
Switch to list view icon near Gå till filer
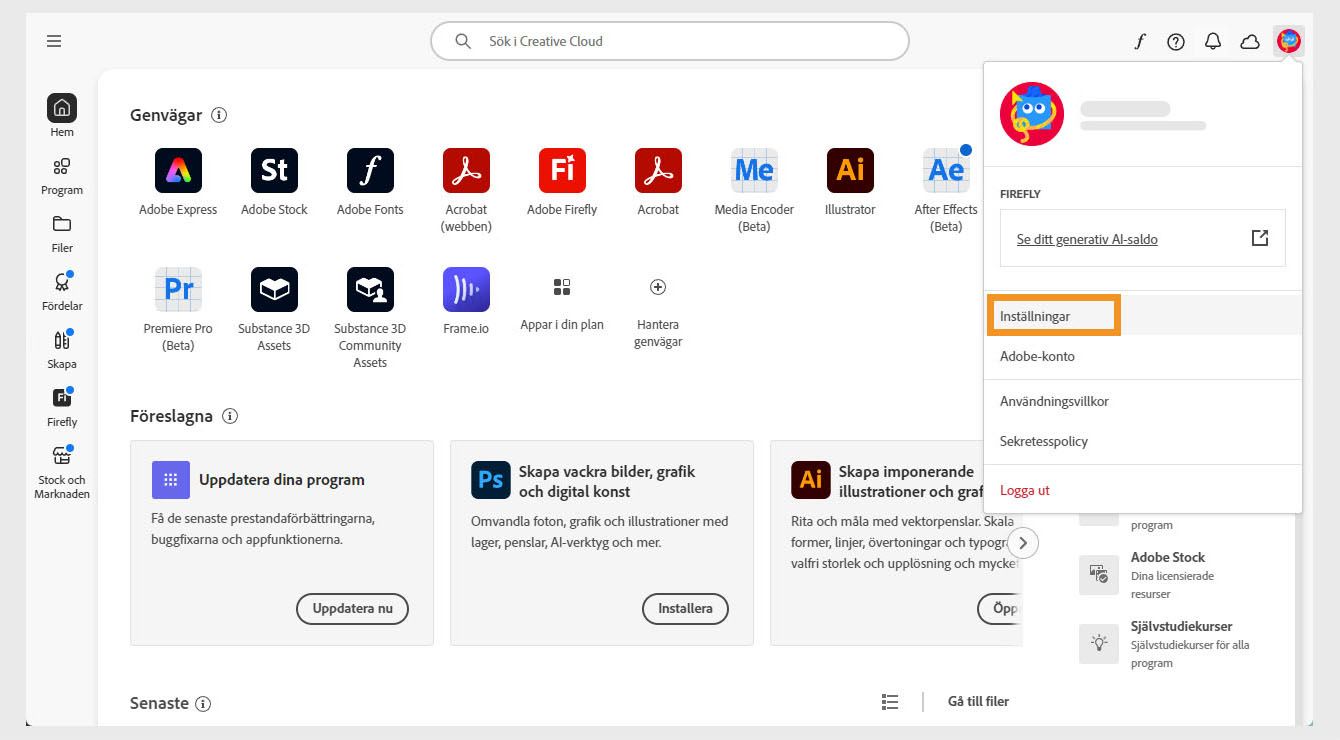point(890,702)
